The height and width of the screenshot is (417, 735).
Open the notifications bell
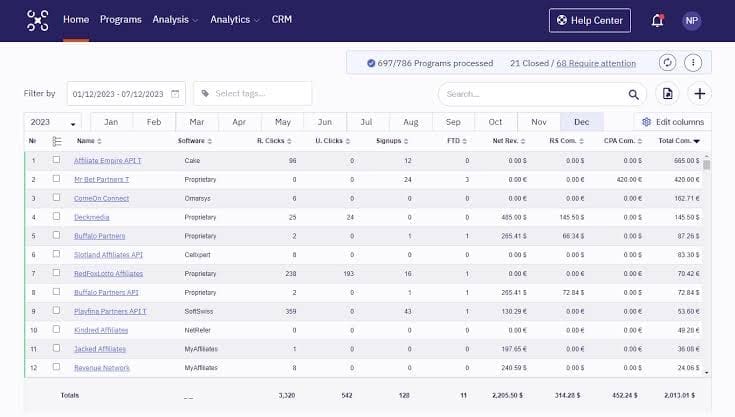point(657,20)
